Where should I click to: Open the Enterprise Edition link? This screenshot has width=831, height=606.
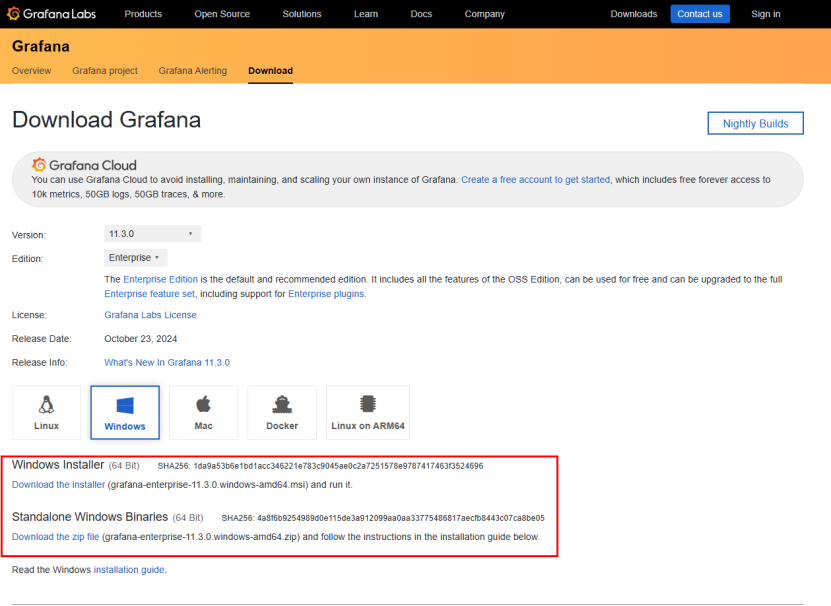point(161,279)
